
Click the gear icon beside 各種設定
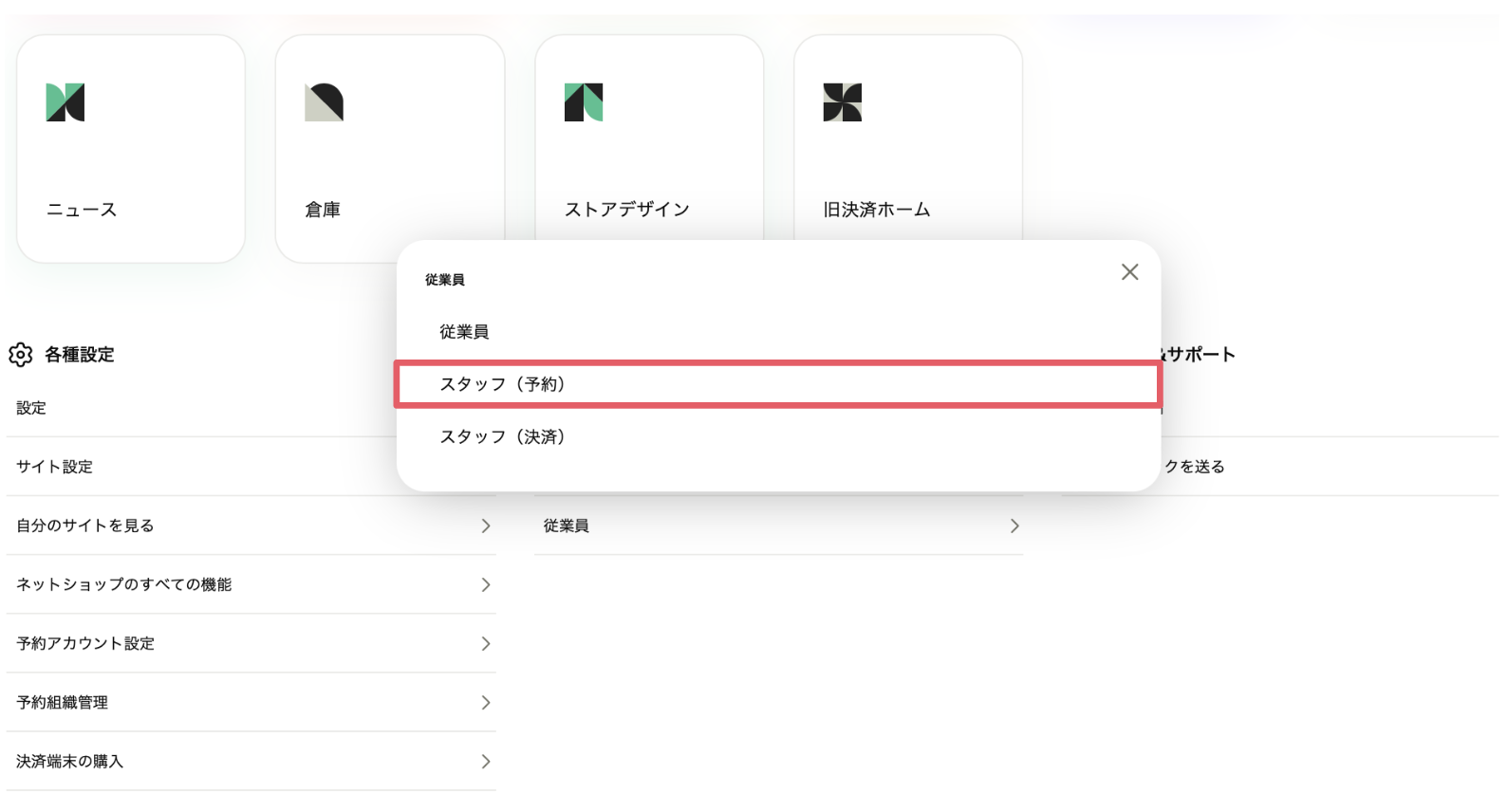click(21, 355)
